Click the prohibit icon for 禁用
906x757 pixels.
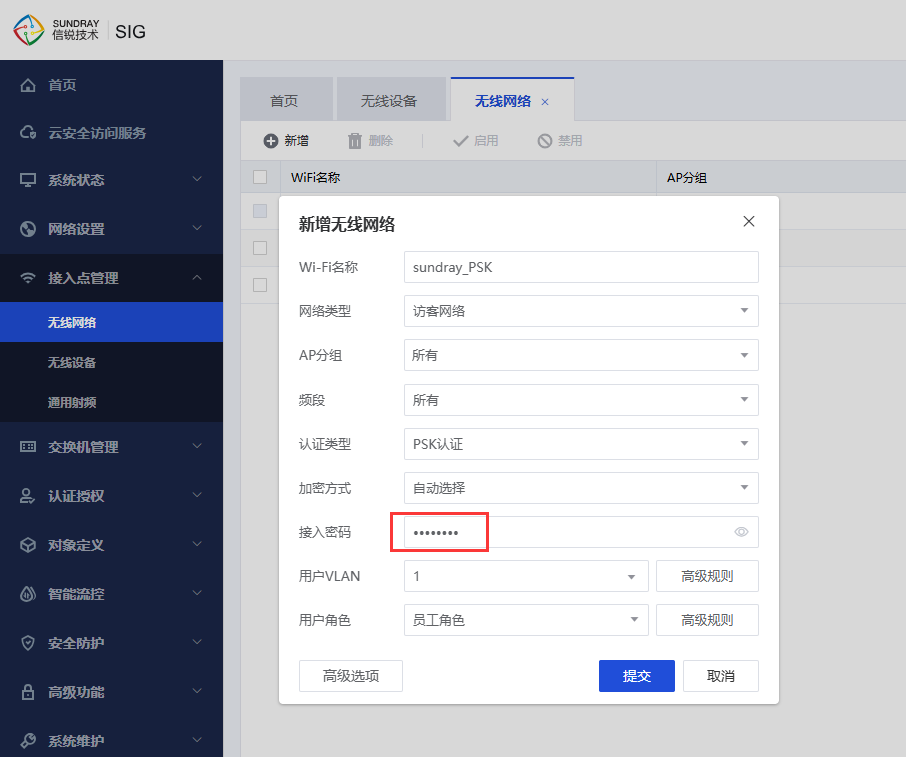(x=545, y=141)
